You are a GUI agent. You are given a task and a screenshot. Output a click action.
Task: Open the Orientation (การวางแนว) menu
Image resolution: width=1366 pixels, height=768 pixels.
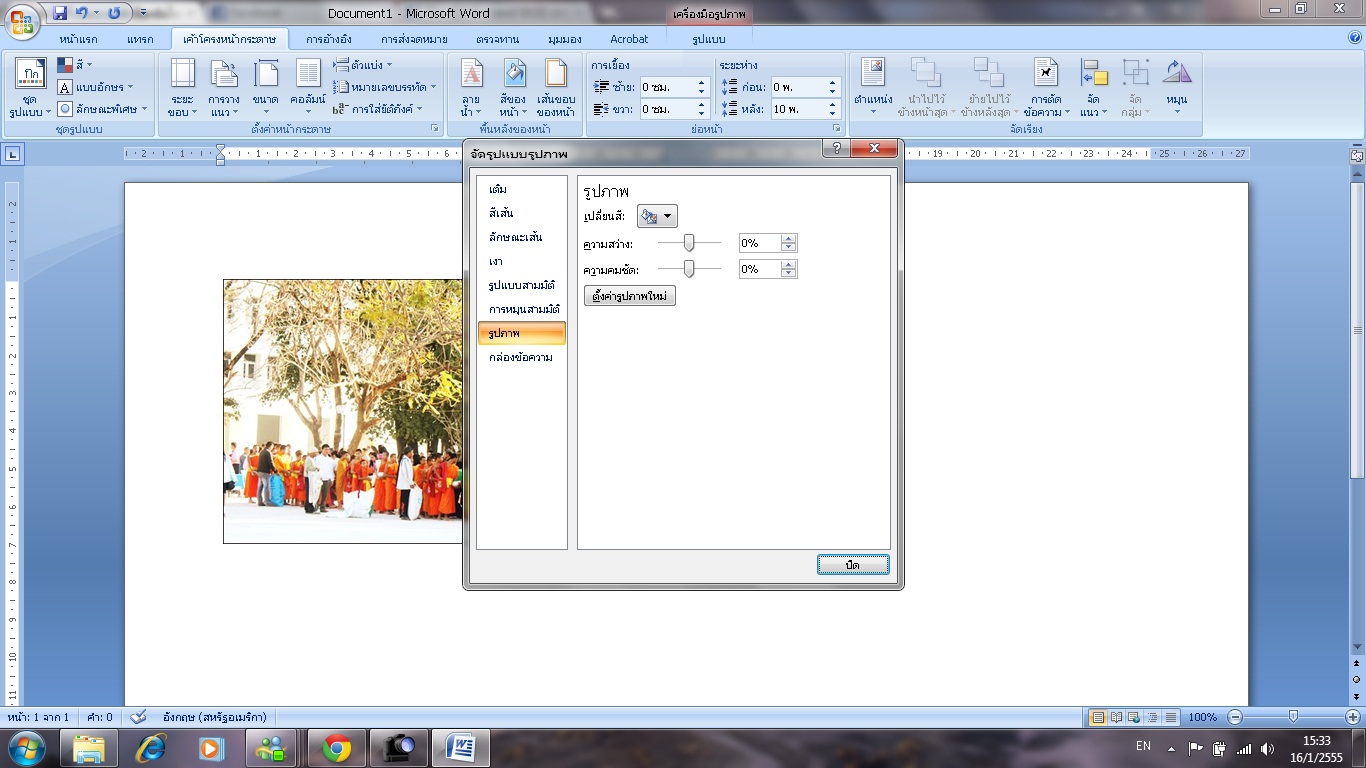pos(224,88)
